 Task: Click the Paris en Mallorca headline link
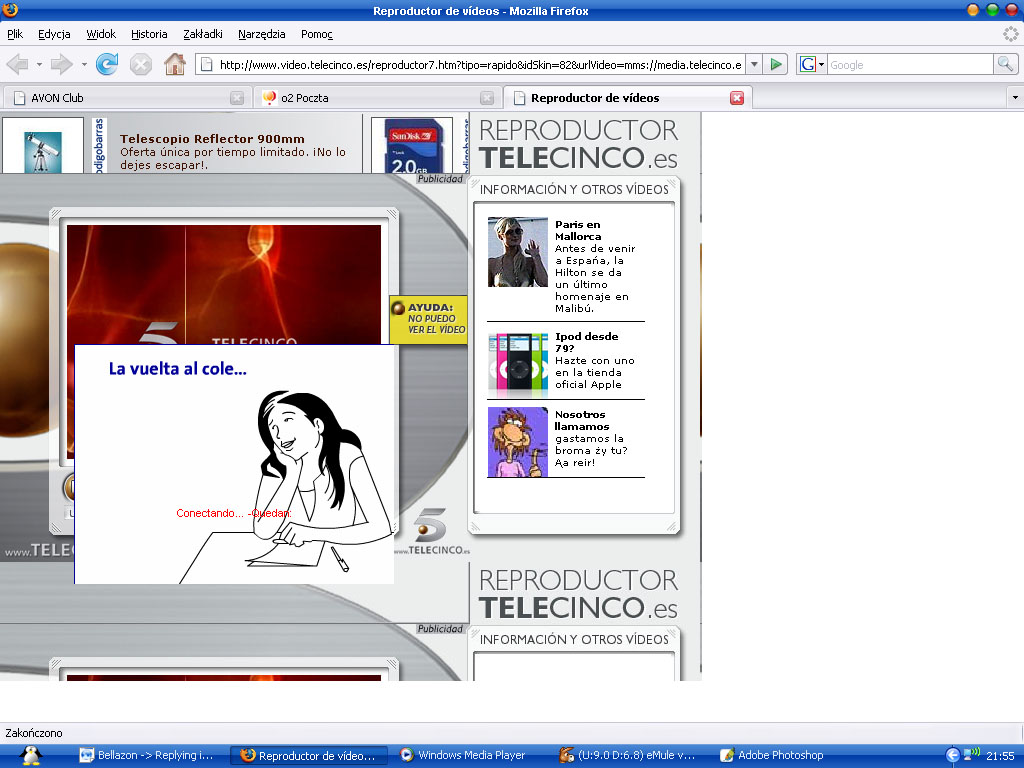(x=578, y=230)
